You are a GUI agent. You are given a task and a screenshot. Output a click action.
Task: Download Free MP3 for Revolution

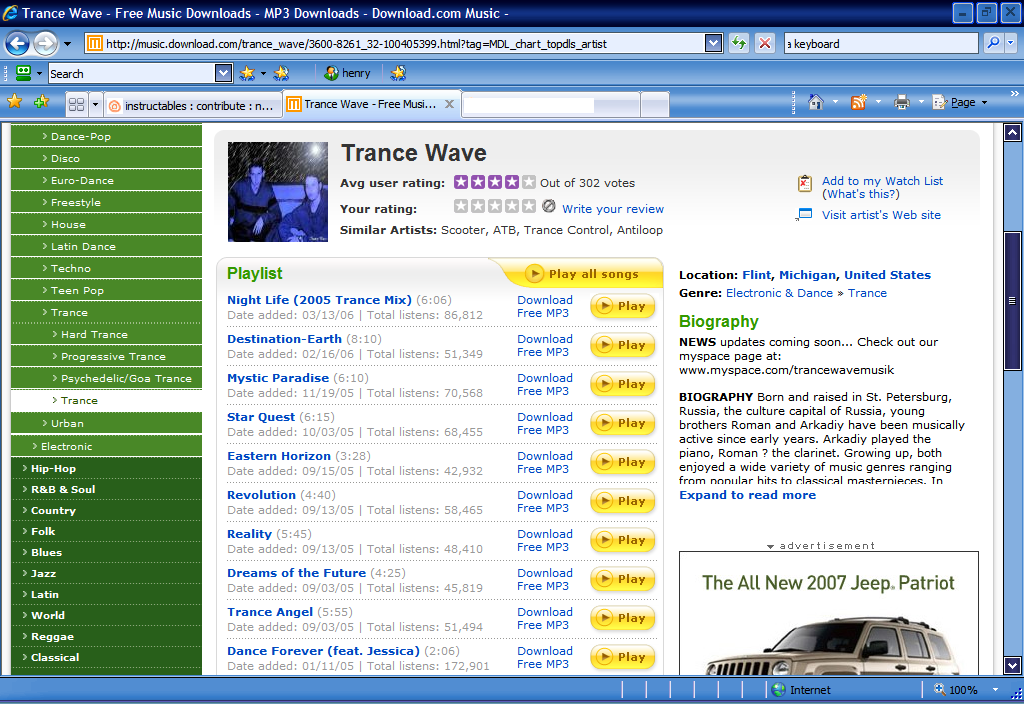click(545, 502)
